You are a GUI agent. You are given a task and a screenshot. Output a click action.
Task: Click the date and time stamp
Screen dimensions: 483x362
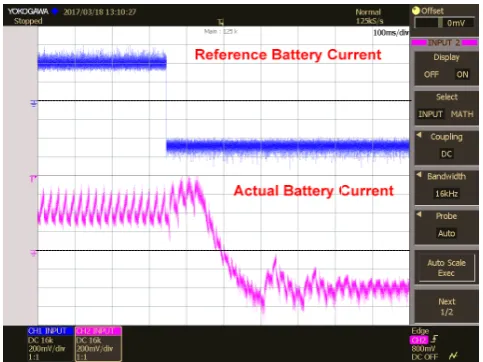point(100,12)
